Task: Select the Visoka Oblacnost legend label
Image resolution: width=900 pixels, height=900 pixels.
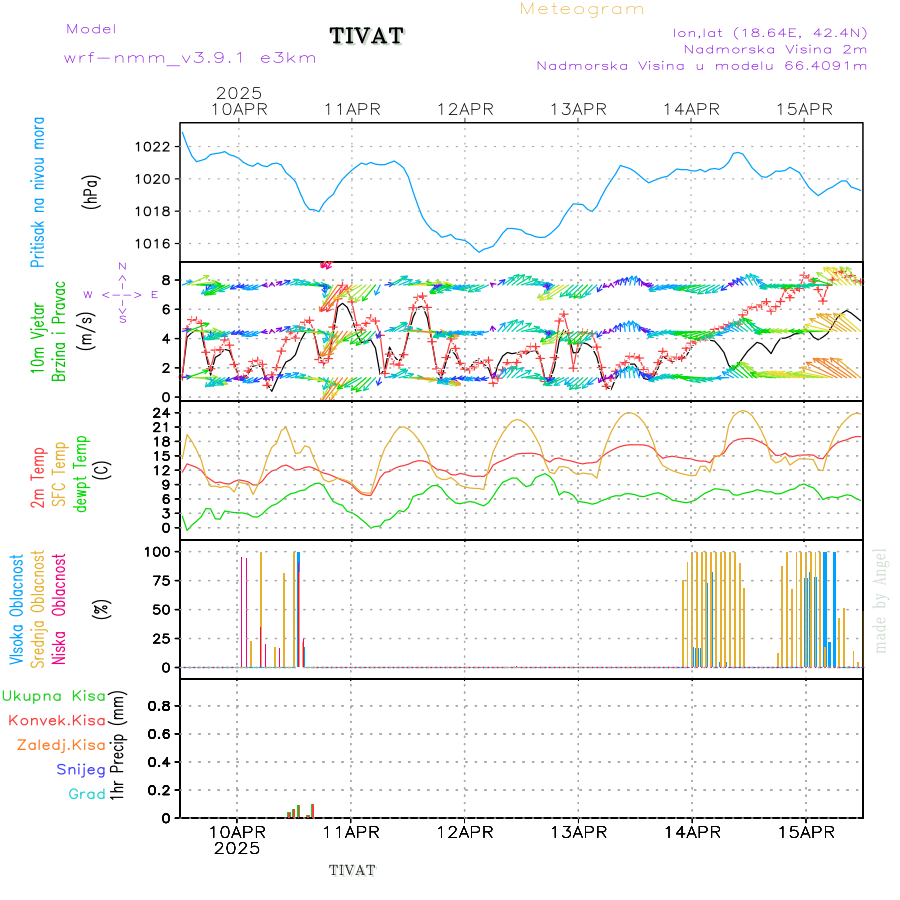Action: coord(17,608)
